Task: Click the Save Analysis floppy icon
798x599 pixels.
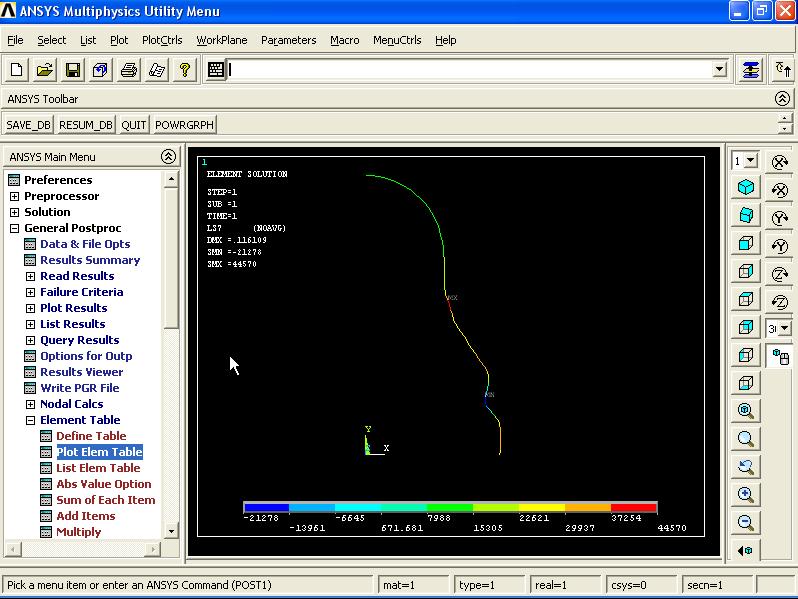Action: pos(72,70)
